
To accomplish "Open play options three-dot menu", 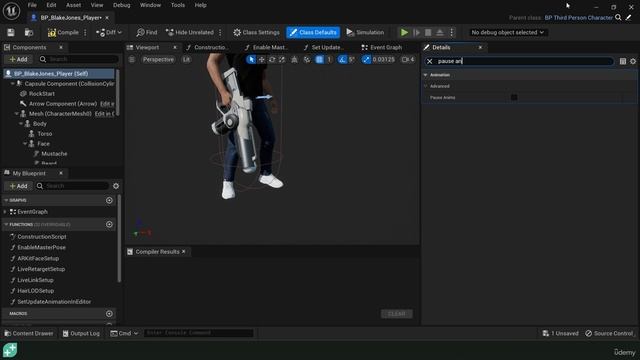I will tap(451, 32).
